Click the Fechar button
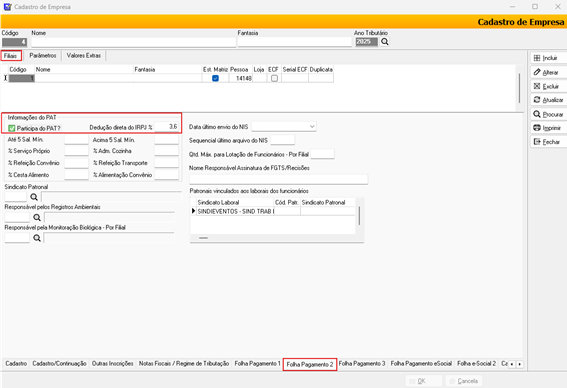This screenshot has height=388, width=567. tap(548, 142)
